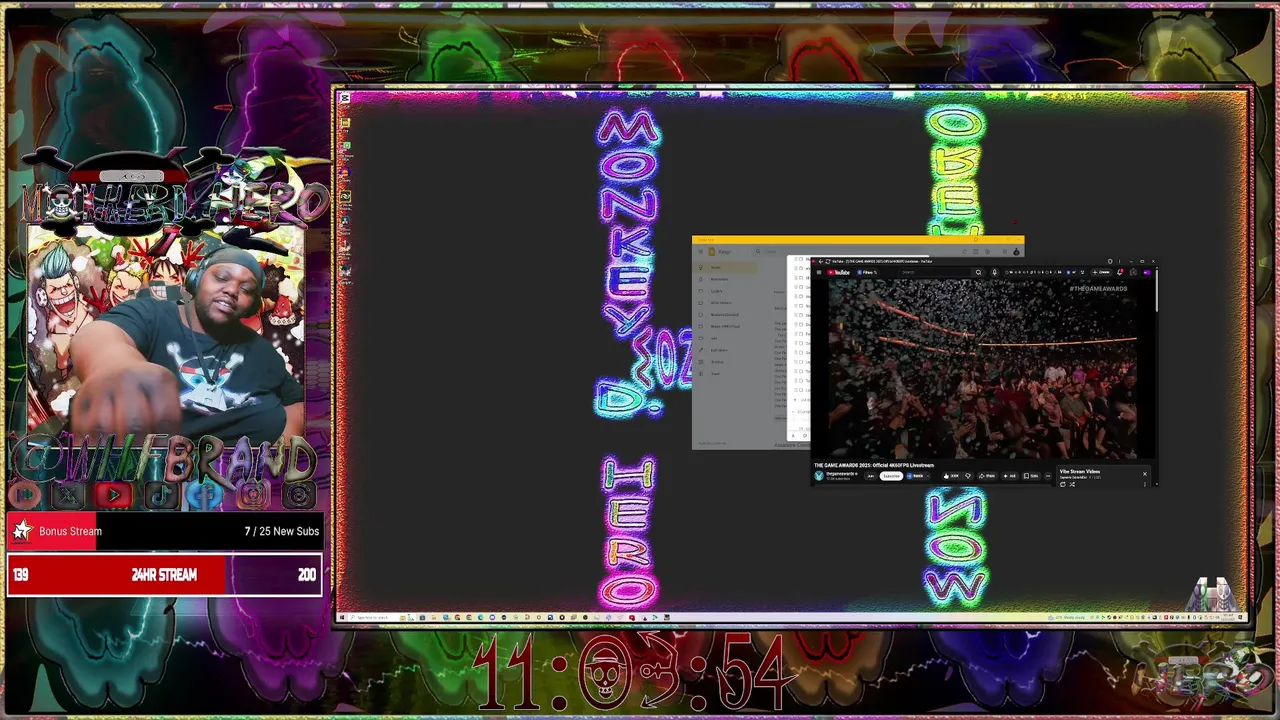Open YouTube notifications bell
1280x720 pixels.
point(1119,272)
